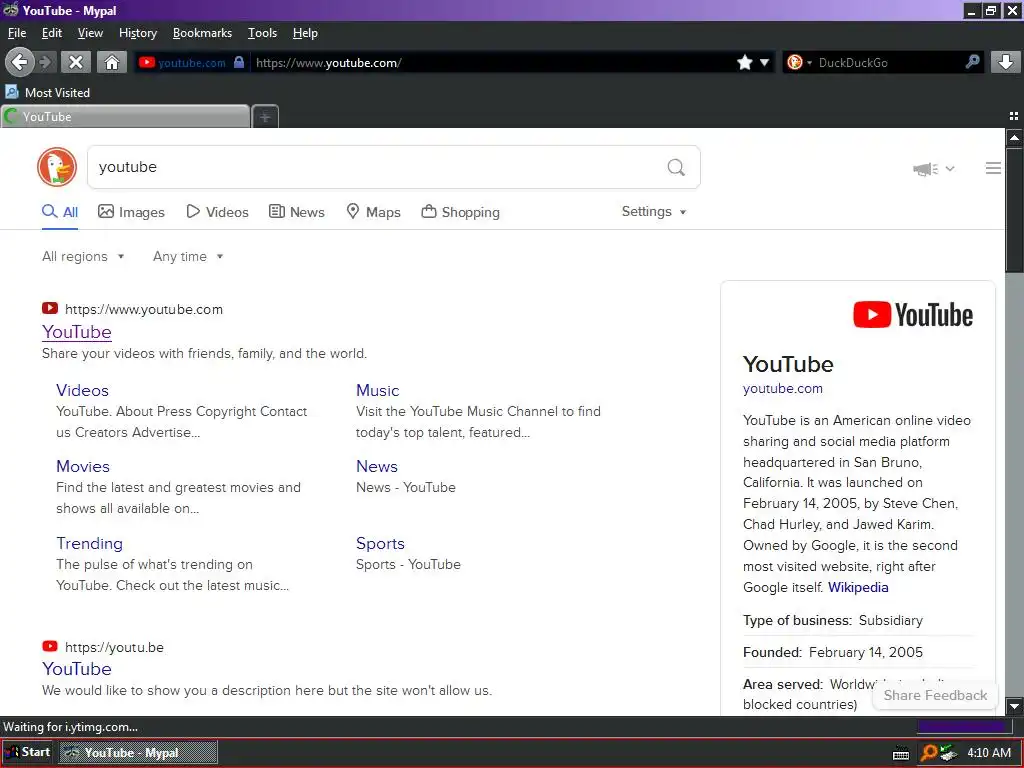
Task: Open the youtu.be YouTube result title
Action: [76, 669]
